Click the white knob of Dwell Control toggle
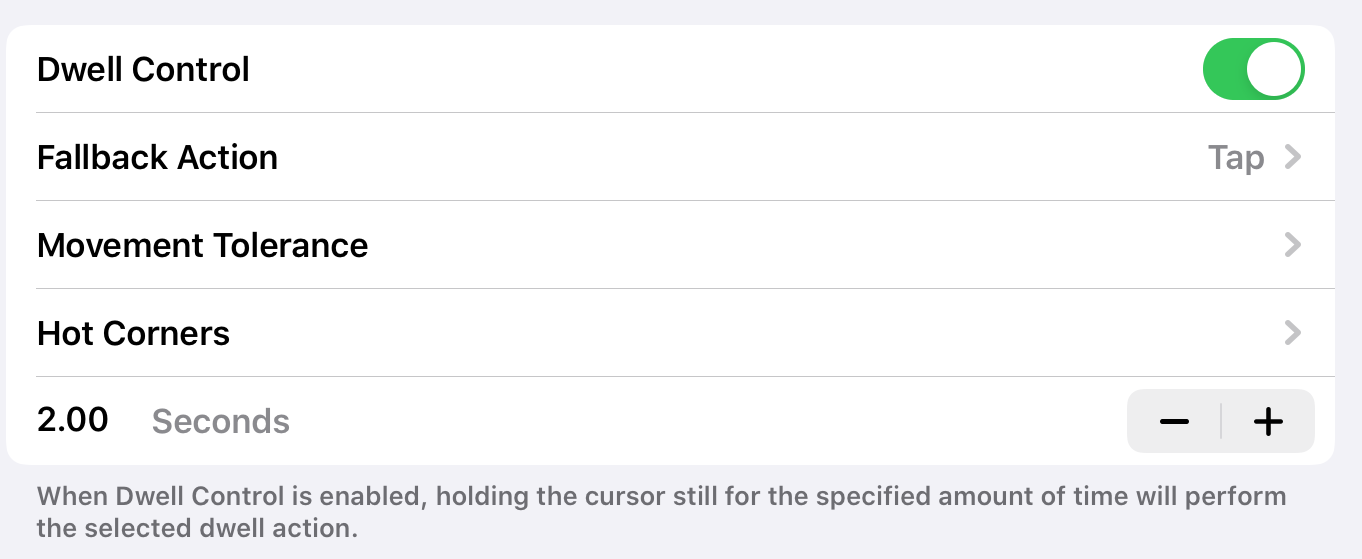The image size is (1362, 559). click(x=1275, y=70)
